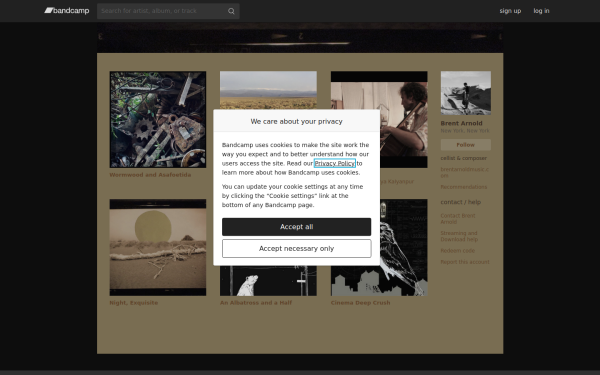The image size is (600, 375).
Task: Click An Albatross and a Half title
Action: click(x=256, y=303)
